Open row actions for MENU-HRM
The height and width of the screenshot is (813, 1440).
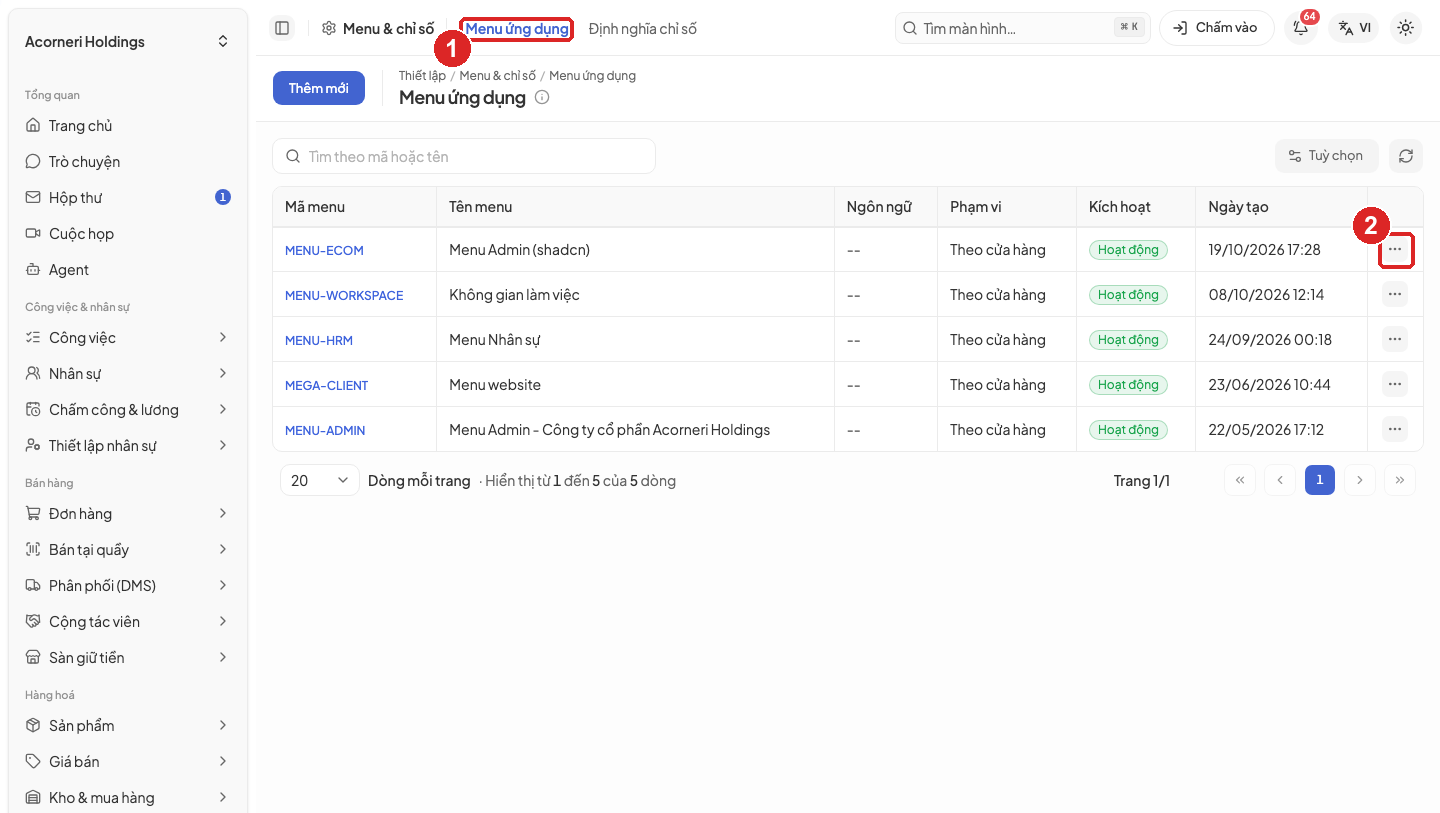tap(1395, 339)
